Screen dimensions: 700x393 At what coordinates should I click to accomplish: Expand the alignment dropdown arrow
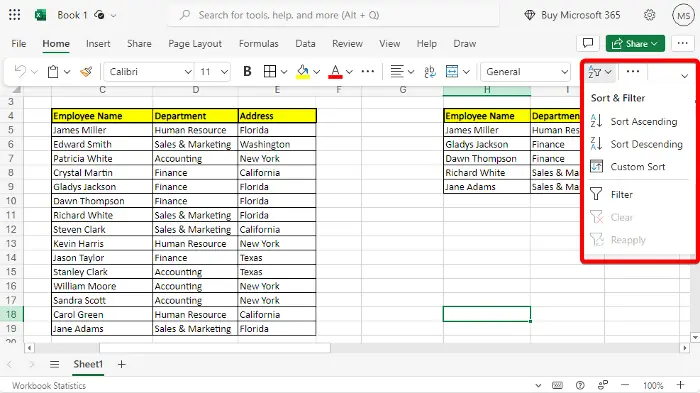411,72
